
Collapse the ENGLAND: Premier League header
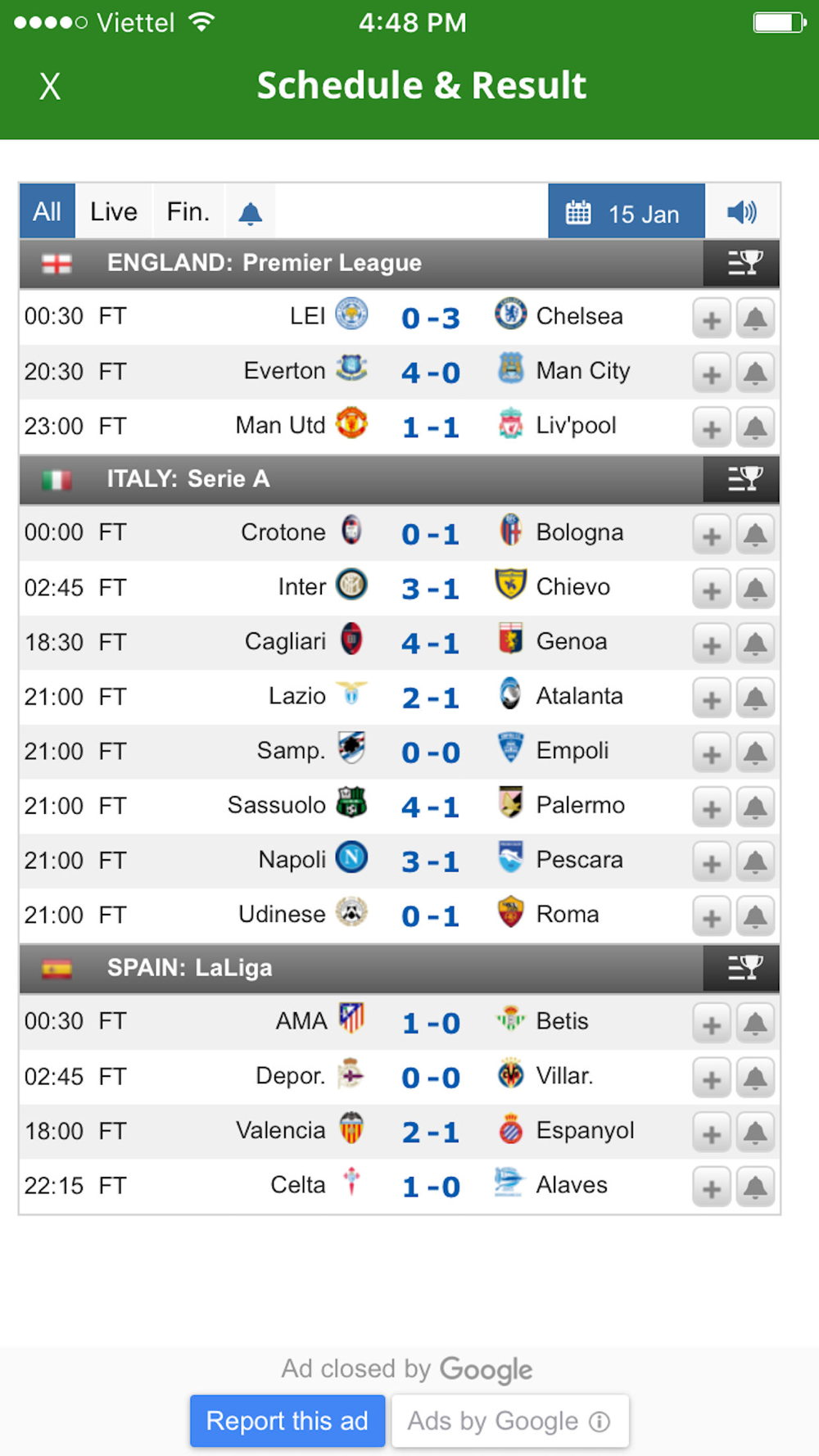point(361,263)
